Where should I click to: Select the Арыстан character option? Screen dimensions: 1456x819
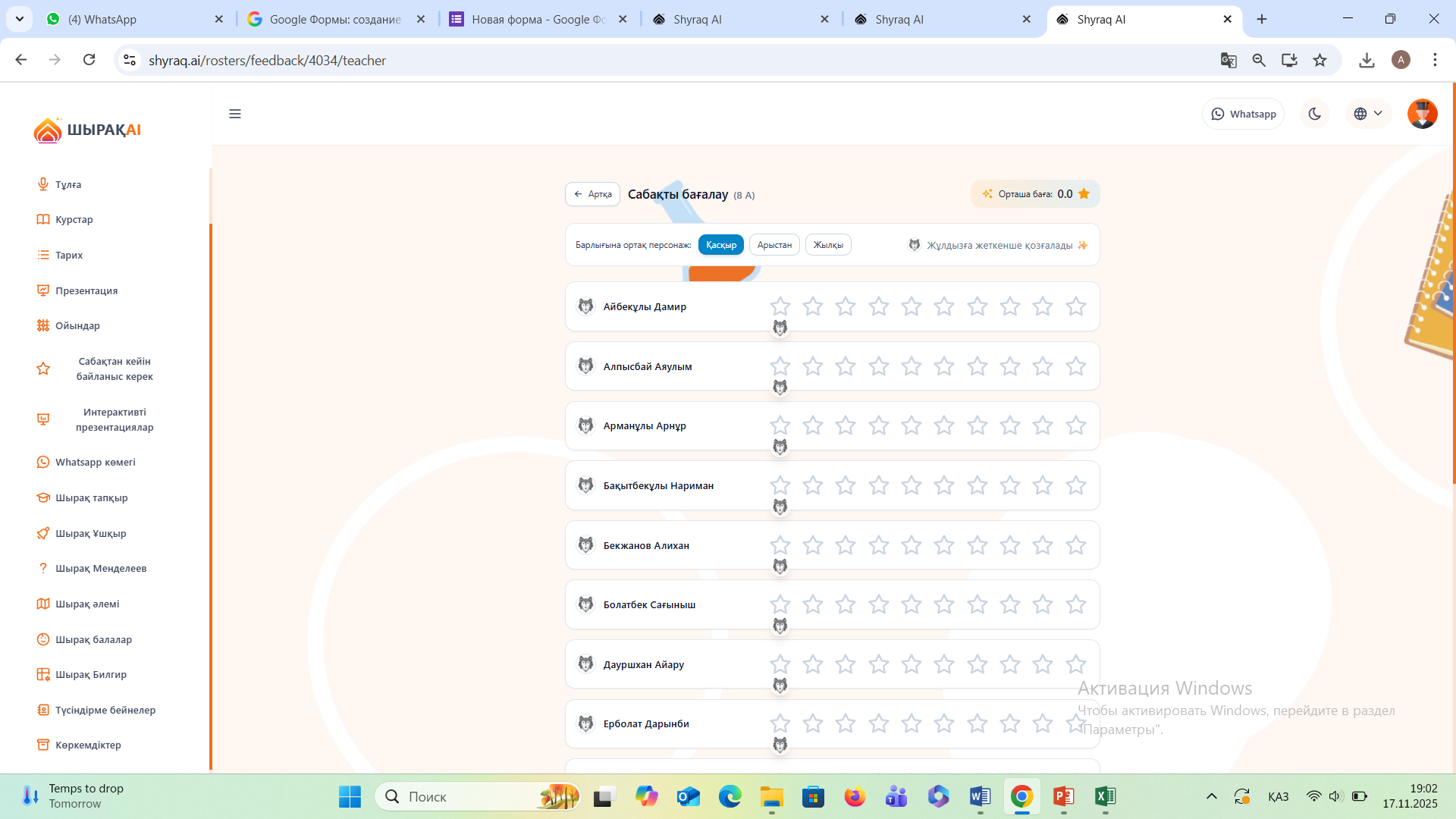773,245
